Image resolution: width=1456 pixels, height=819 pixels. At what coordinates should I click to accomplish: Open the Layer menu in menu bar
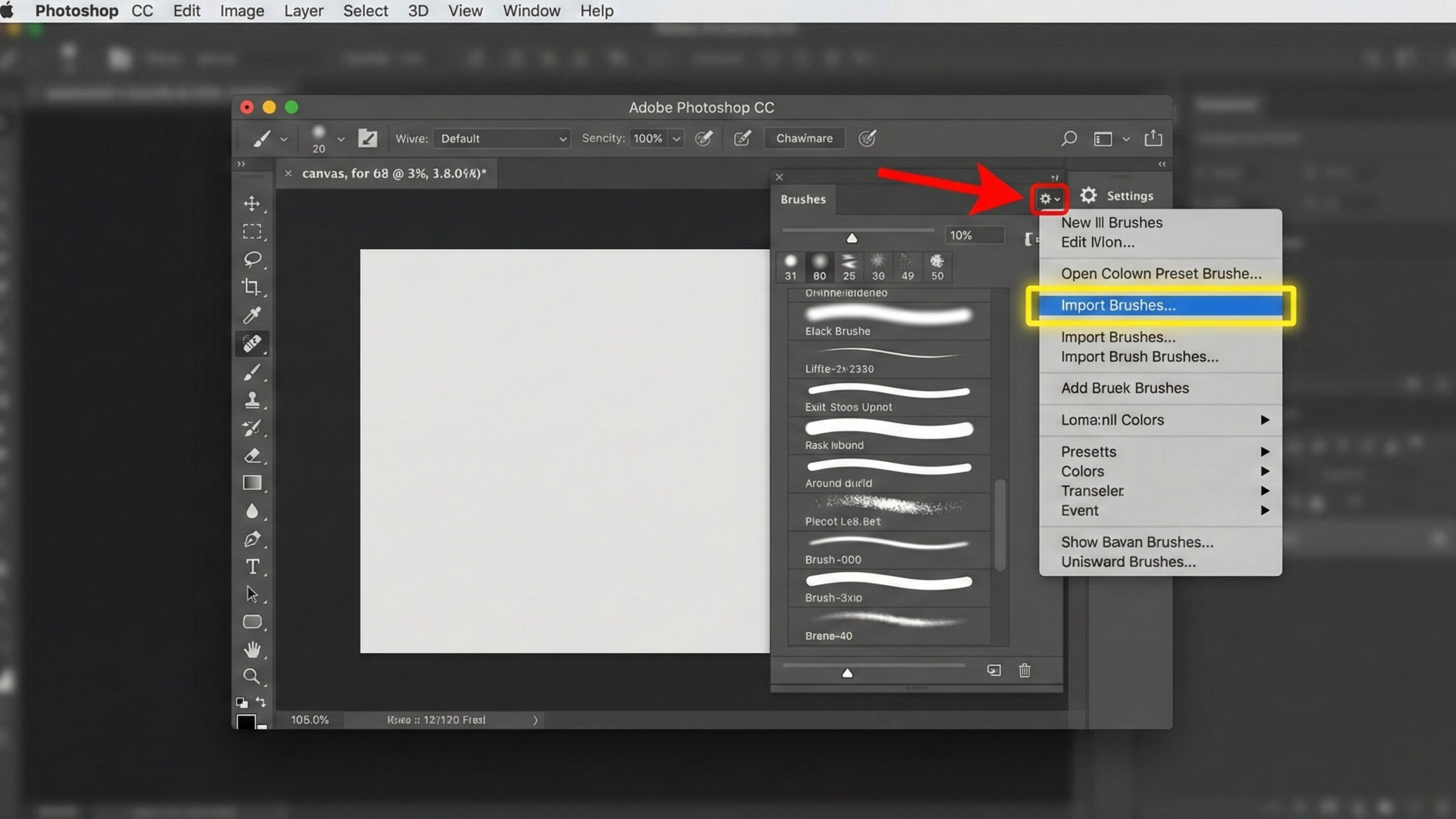pyautogui.click(x=303, y=11)
